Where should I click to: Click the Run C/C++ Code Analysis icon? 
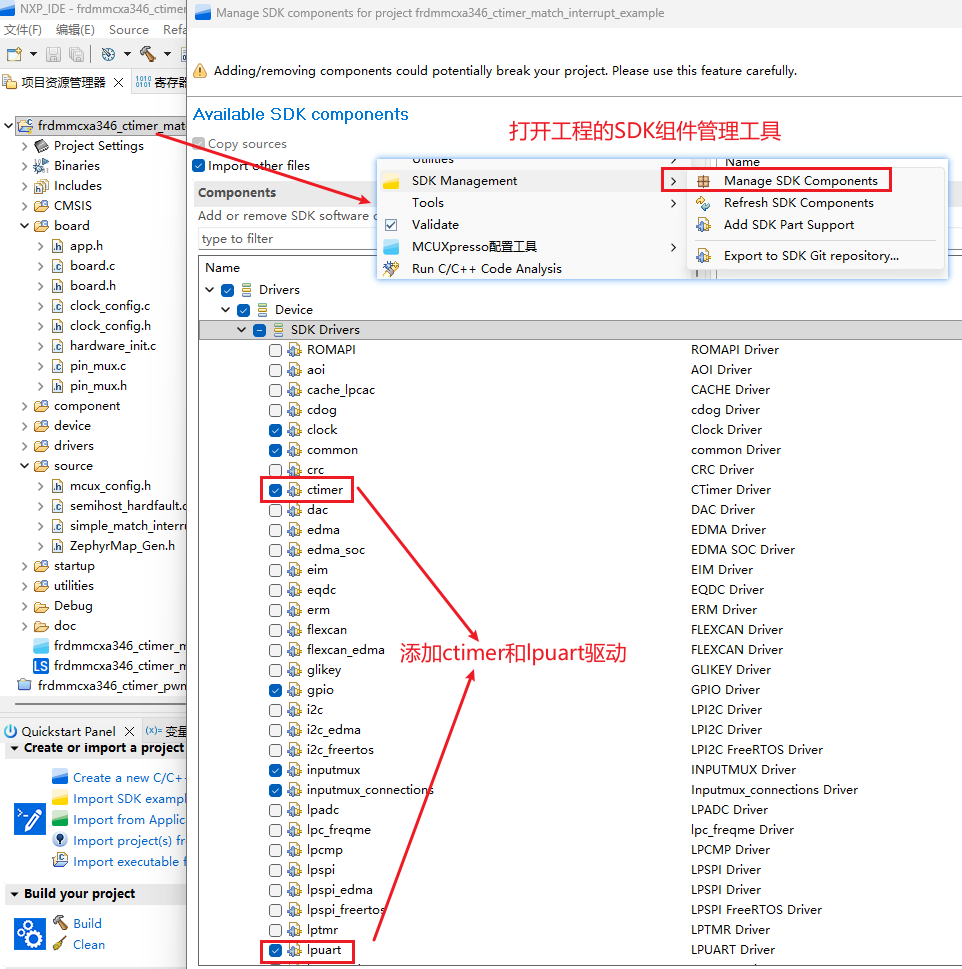point(389,268)
